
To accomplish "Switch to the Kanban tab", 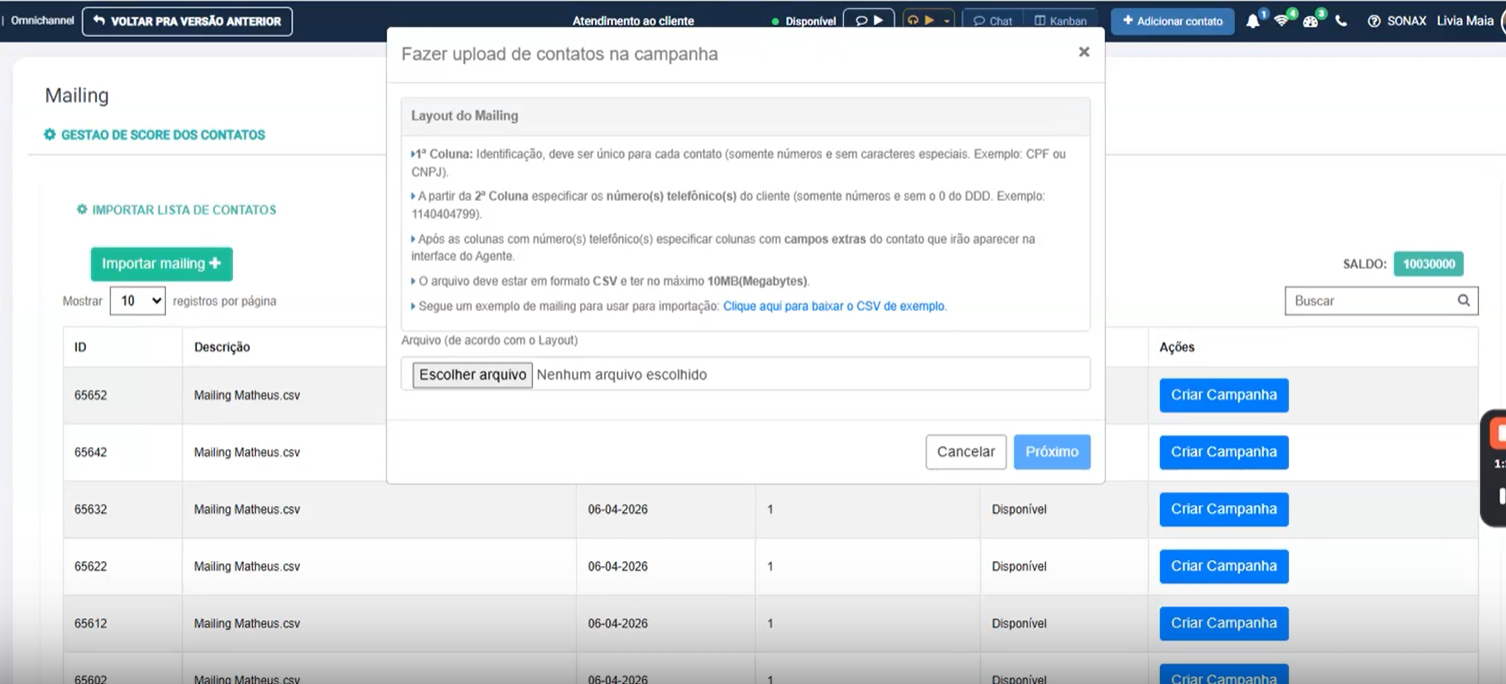I will tap(1061, 21).
